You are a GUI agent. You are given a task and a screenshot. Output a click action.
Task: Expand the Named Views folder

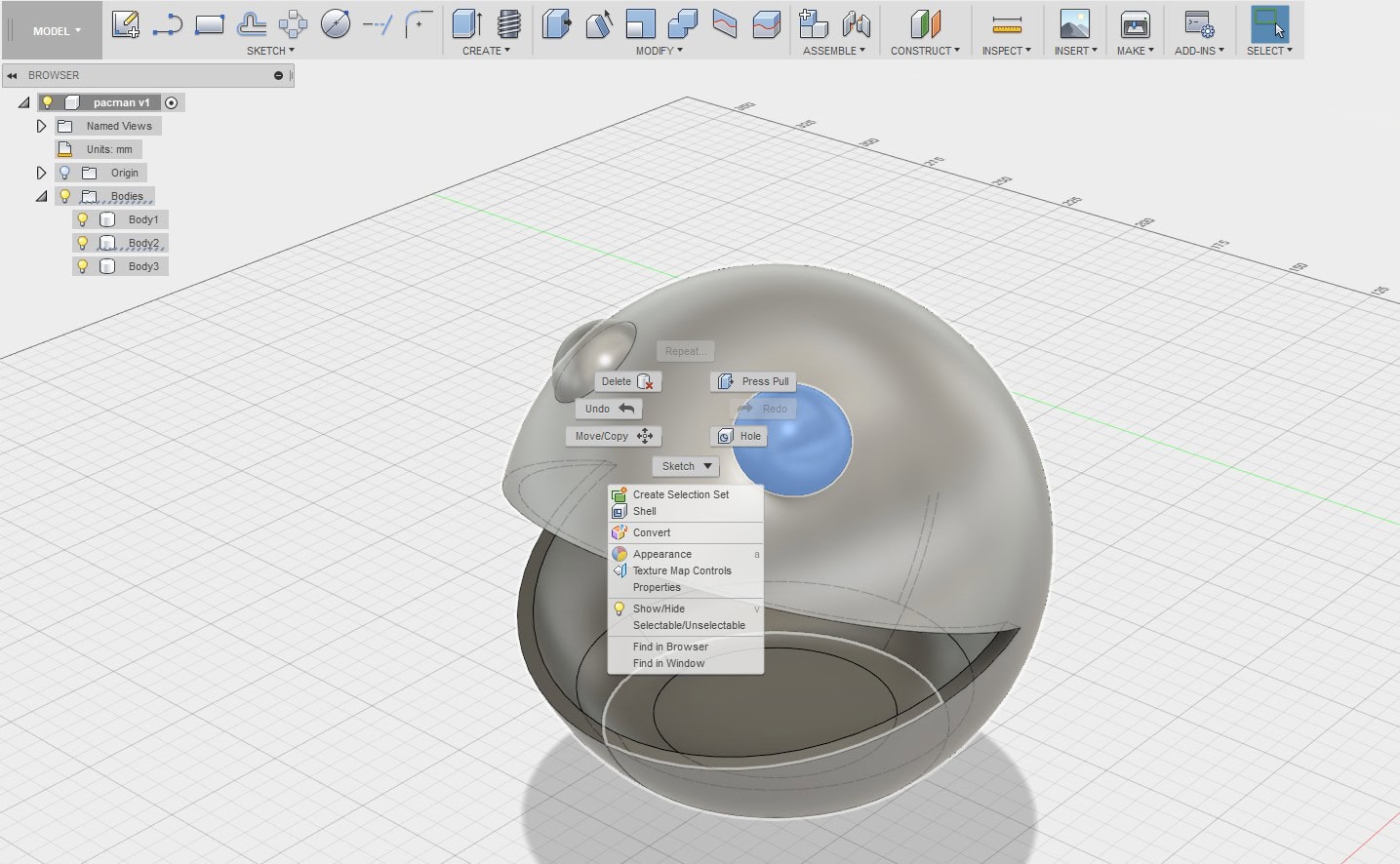pos(41,126)
